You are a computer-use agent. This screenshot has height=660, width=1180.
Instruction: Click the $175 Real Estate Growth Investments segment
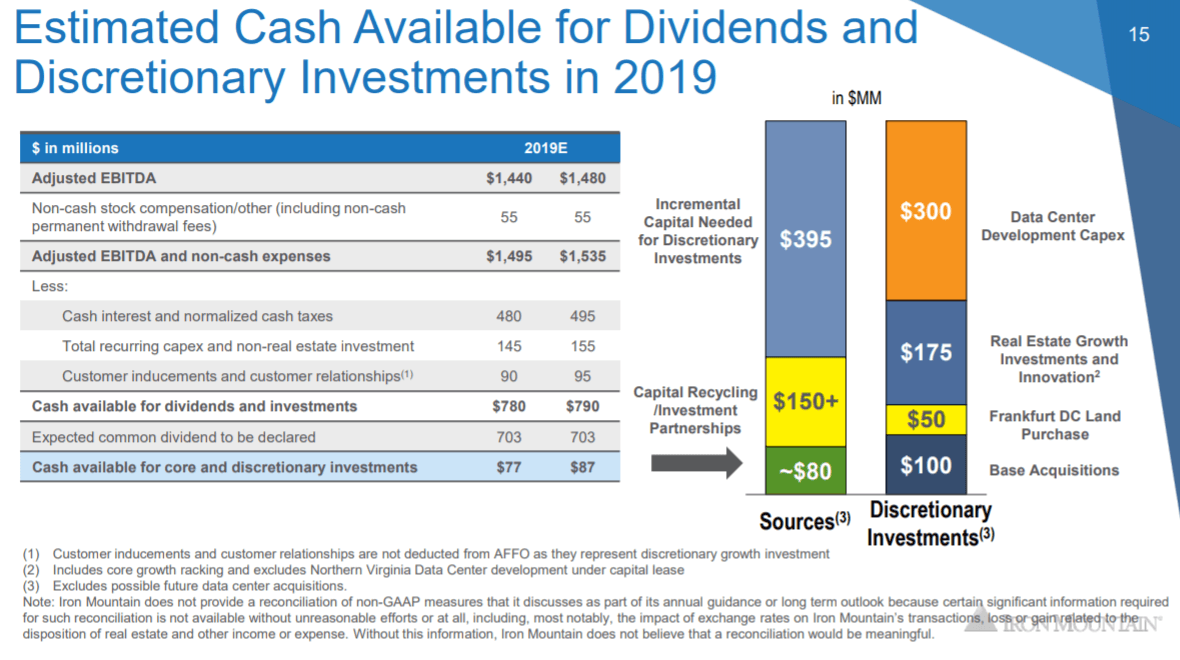[925, 352]
